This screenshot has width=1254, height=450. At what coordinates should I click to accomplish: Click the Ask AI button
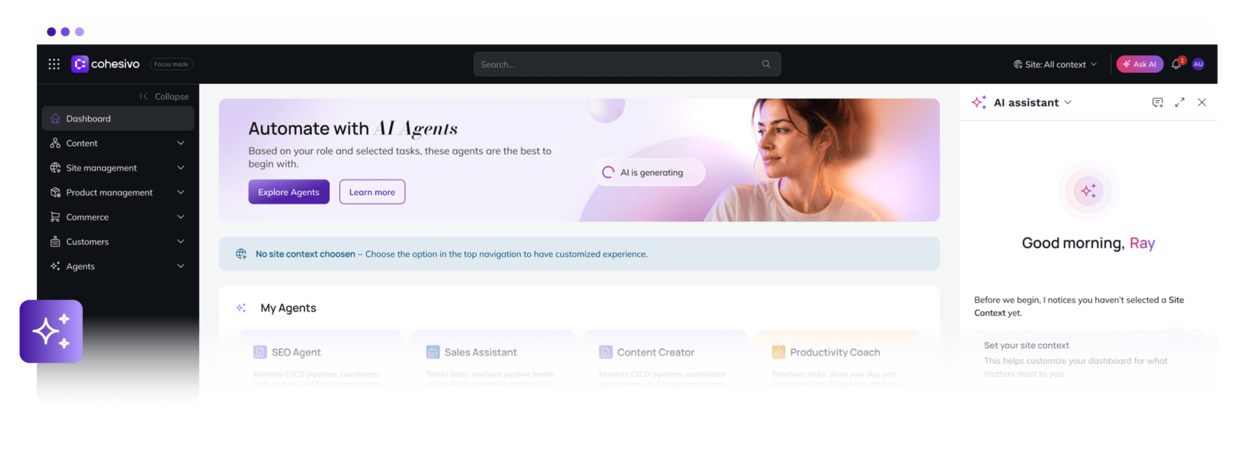point(1139,64)
